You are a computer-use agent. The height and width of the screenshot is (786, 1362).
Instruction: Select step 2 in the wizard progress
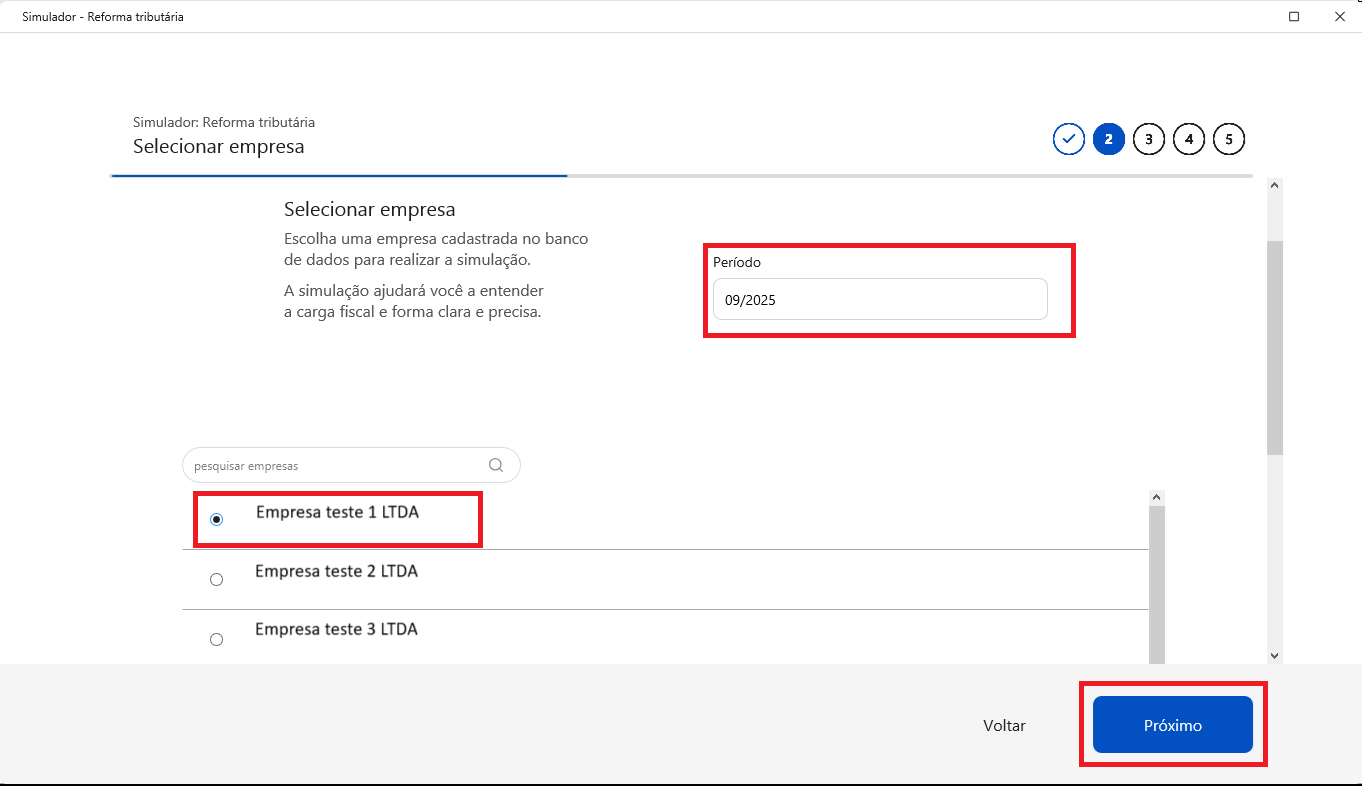coord(1109,139)
